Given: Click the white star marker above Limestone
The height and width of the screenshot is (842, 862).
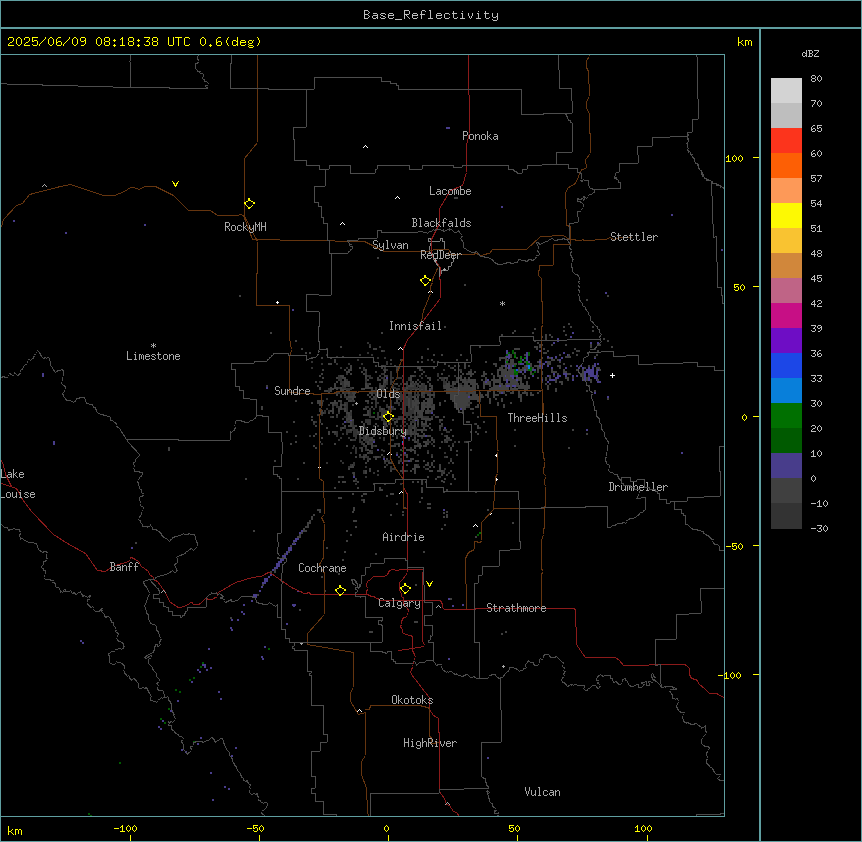Looking at the screenshot, I should click(153, 345).
